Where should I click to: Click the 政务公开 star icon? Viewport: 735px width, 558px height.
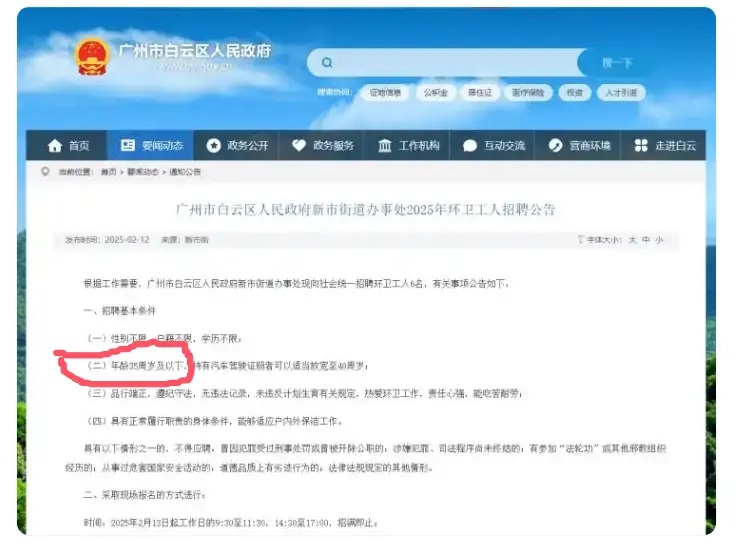coord(213,146)
